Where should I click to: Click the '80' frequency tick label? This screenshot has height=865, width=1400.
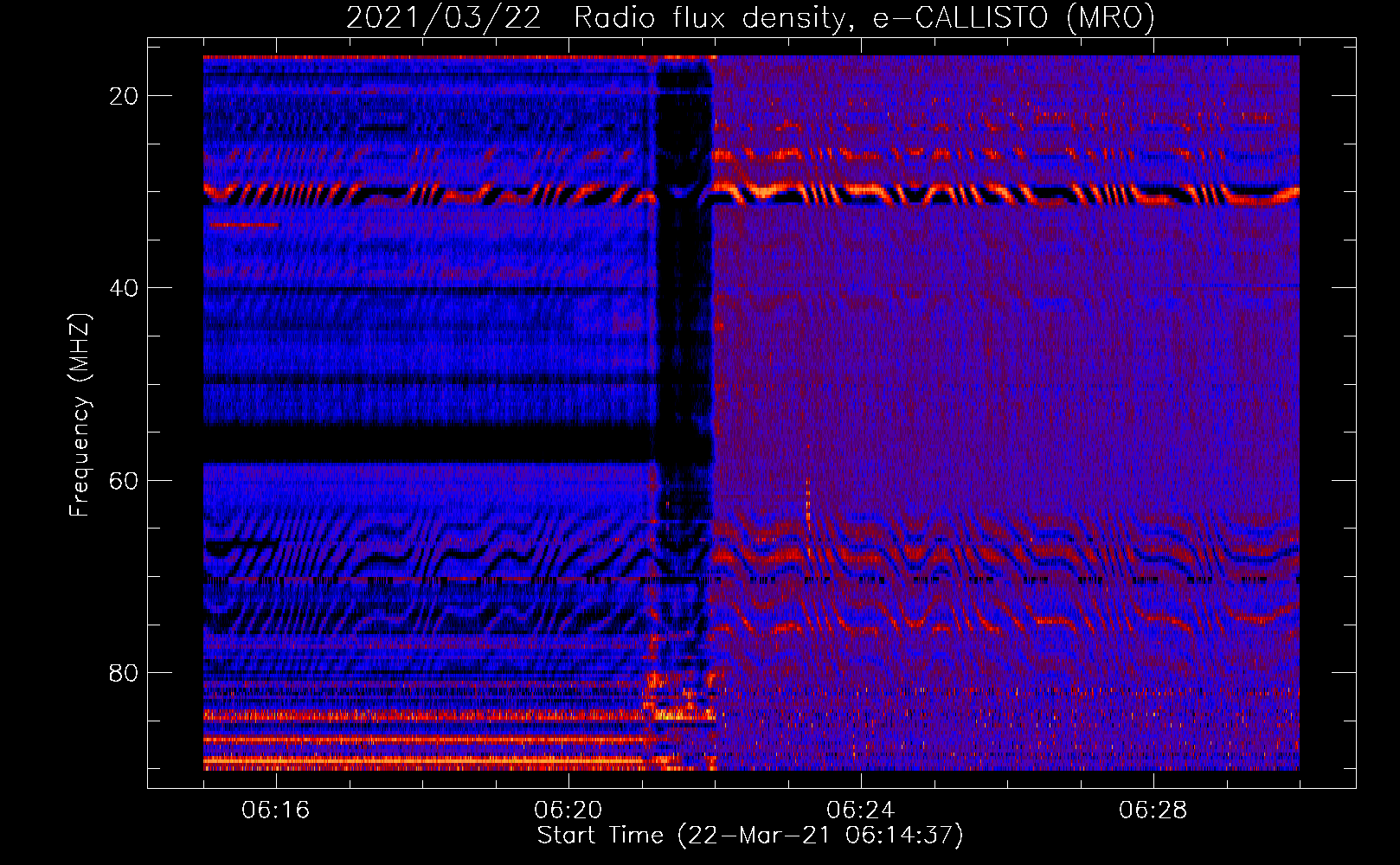(124, 672)
